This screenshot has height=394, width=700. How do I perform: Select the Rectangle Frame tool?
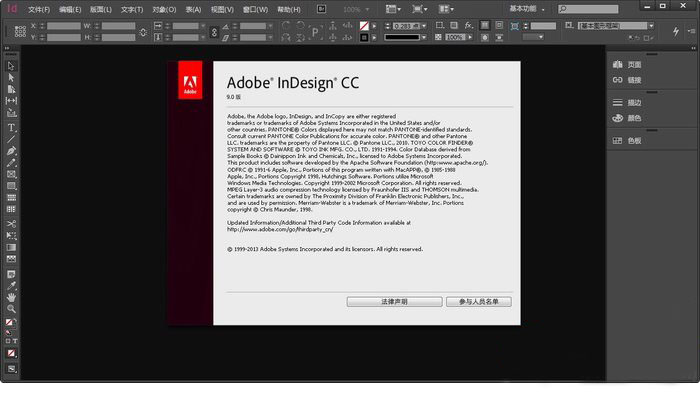click(11, 174)
